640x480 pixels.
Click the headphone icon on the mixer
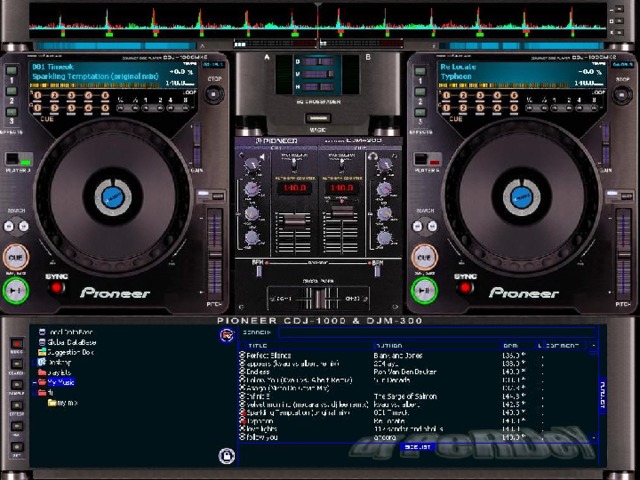coord(372,156)
